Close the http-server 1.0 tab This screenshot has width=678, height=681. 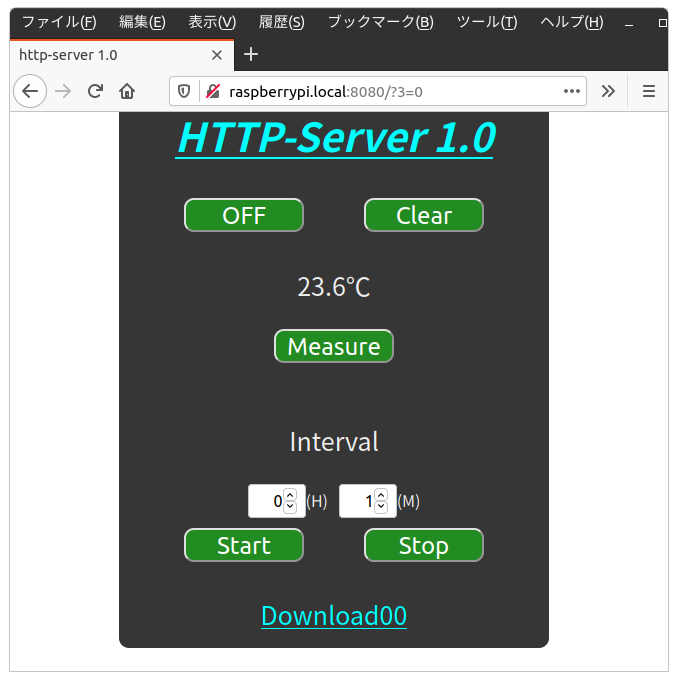coord(217,54)
